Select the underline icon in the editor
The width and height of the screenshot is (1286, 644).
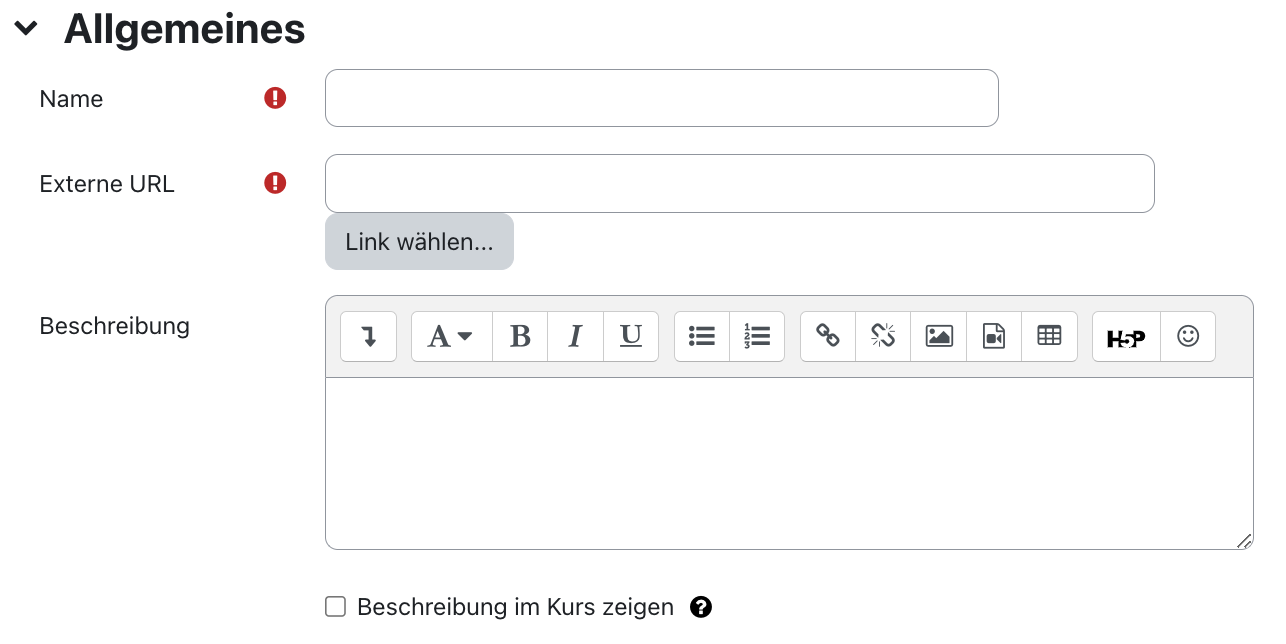click(x=630, y=336)
